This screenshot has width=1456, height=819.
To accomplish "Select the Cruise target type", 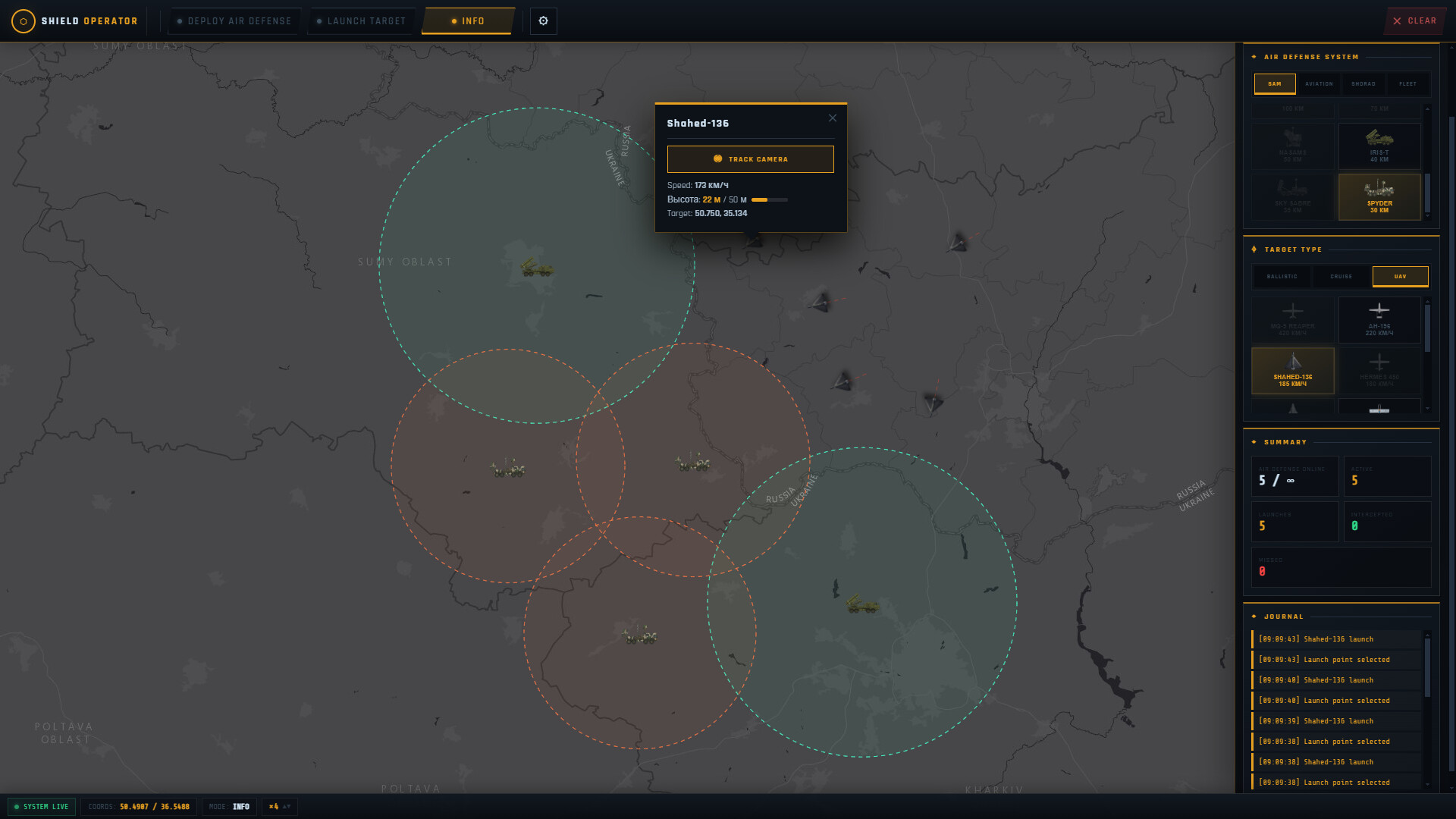I will coord(1341,277).
